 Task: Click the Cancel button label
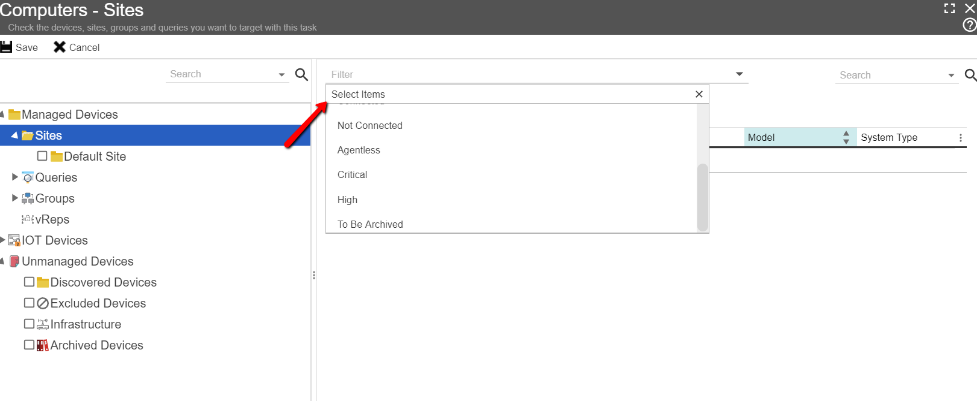coord(84,48)
